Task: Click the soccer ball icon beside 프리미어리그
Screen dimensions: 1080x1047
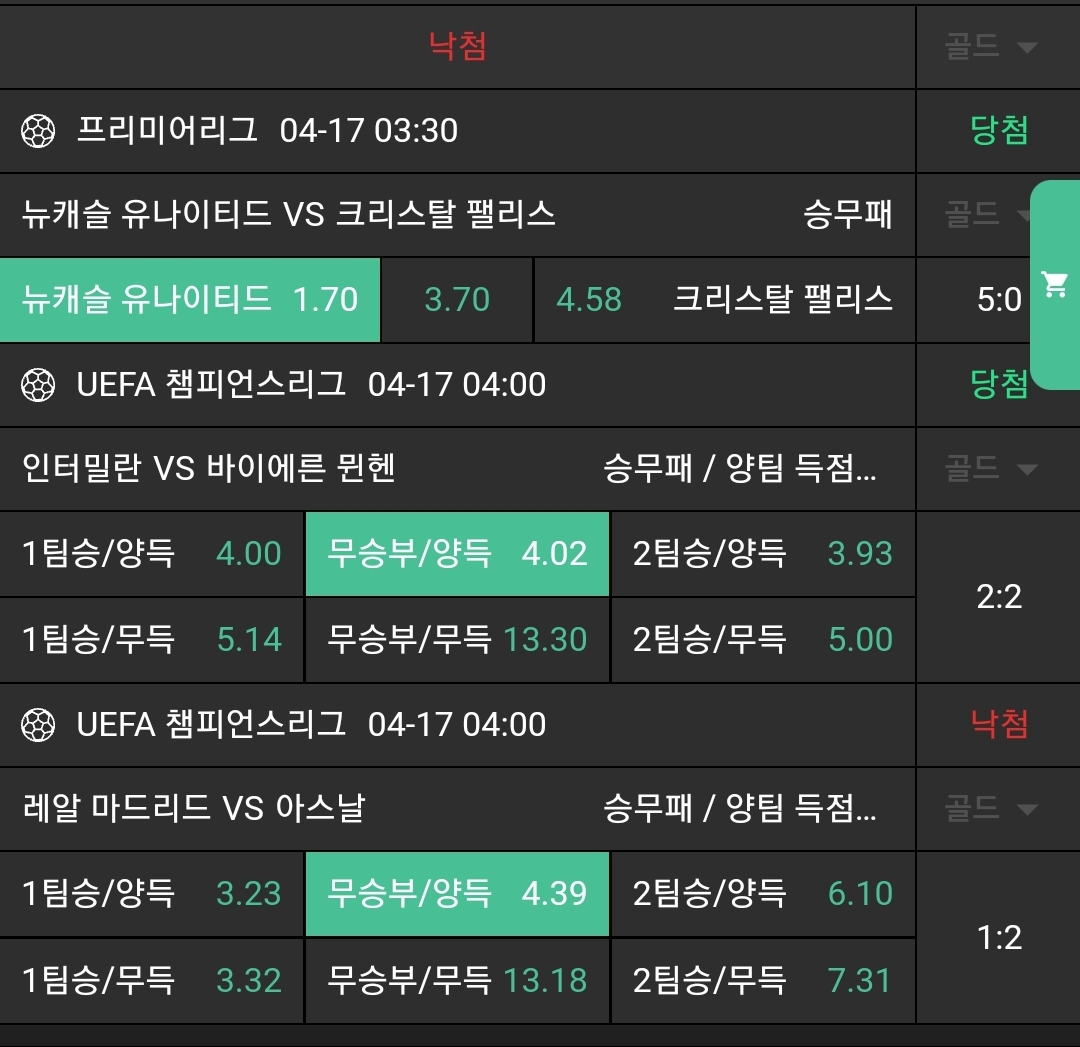Action: coord(38,130)
